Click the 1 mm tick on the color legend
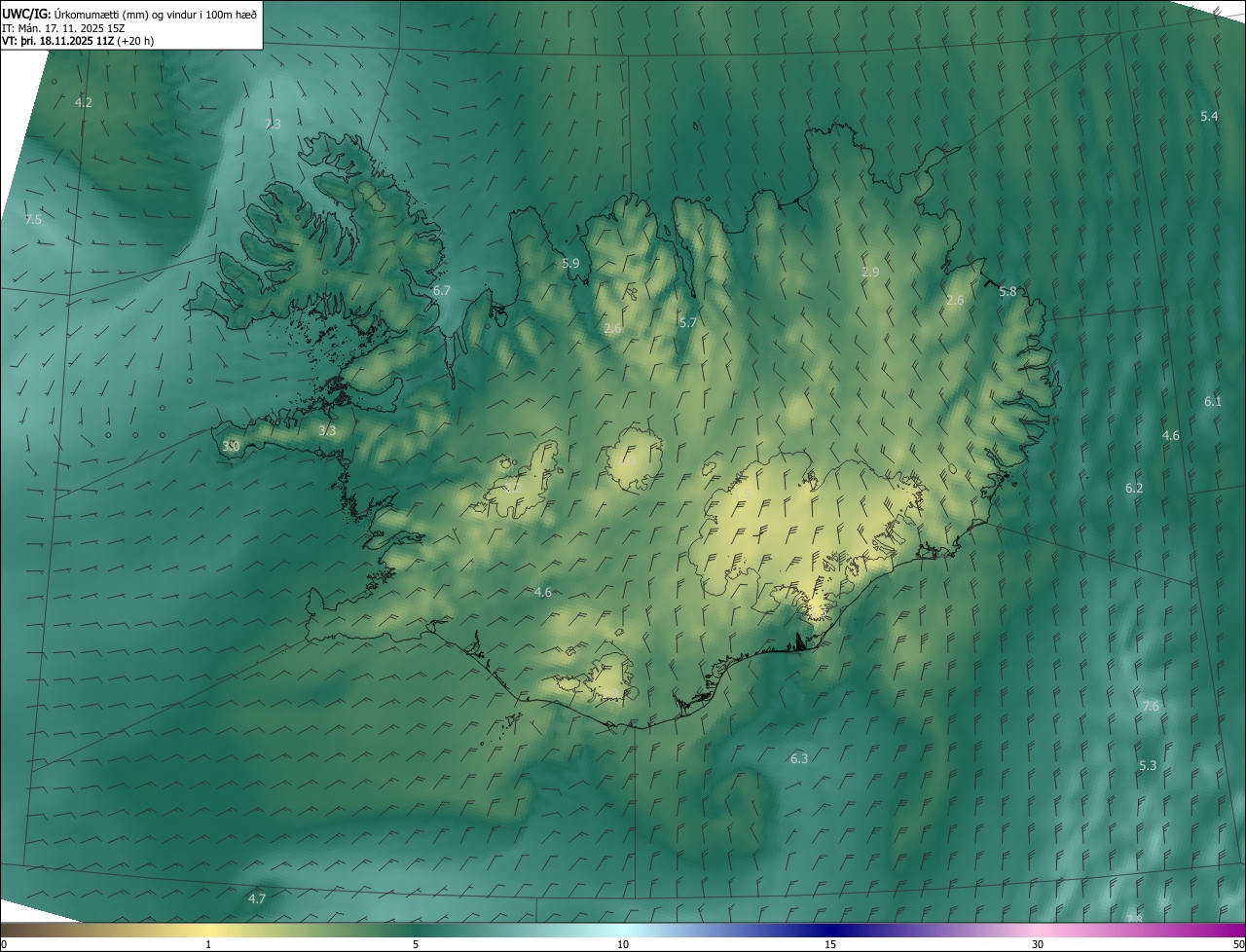 (x=208, y=944)
